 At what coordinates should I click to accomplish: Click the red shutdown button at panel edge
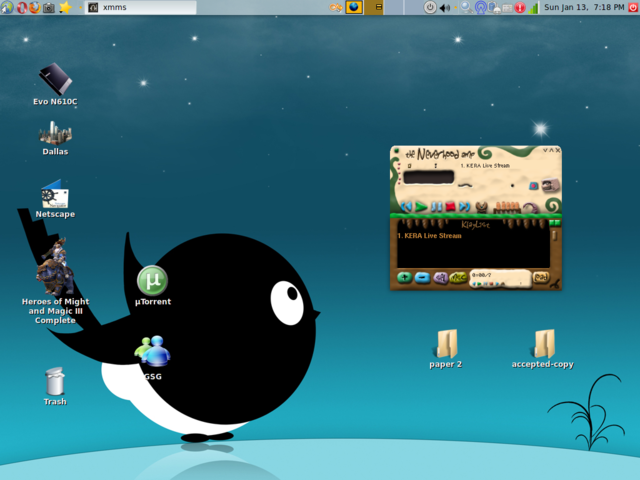(x=633, y=7)
